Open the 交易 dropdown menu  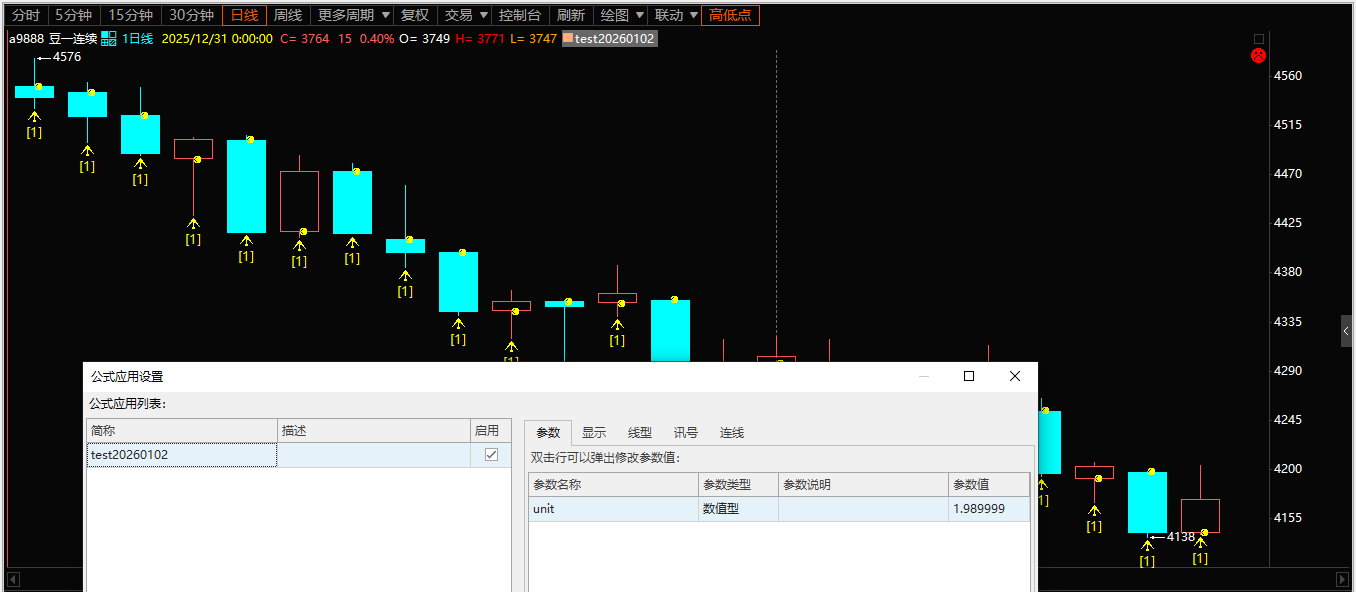[466, 15]
